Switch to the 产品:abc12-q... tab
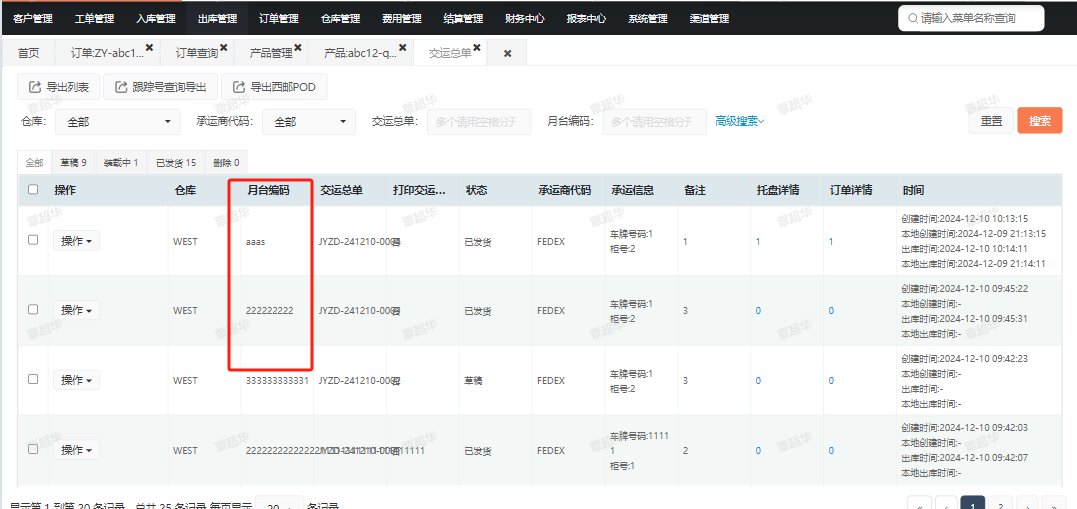This screenshot has height=509, width=1077. (x=360, y=53)
